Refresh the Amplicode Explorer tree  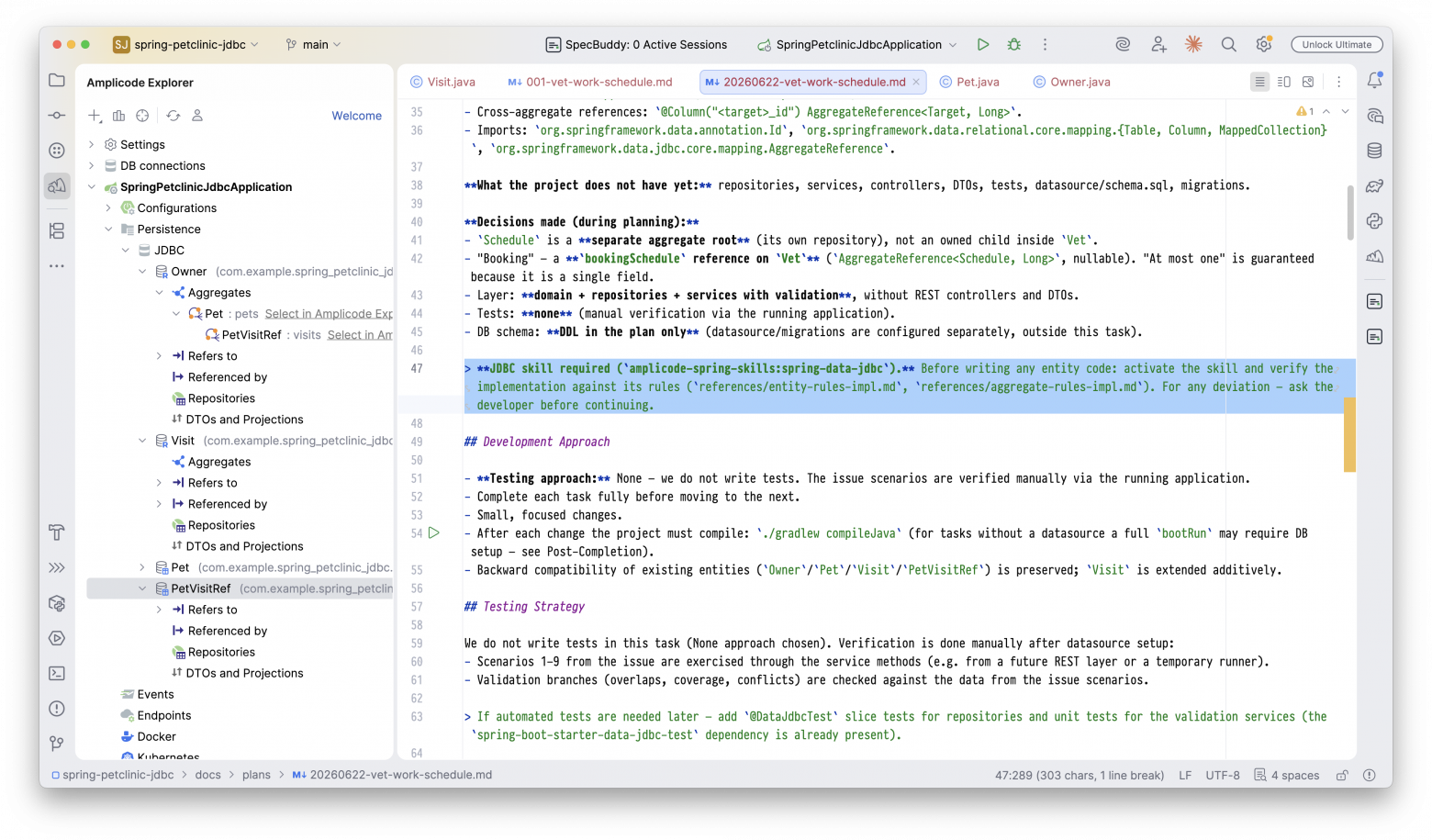173,116
